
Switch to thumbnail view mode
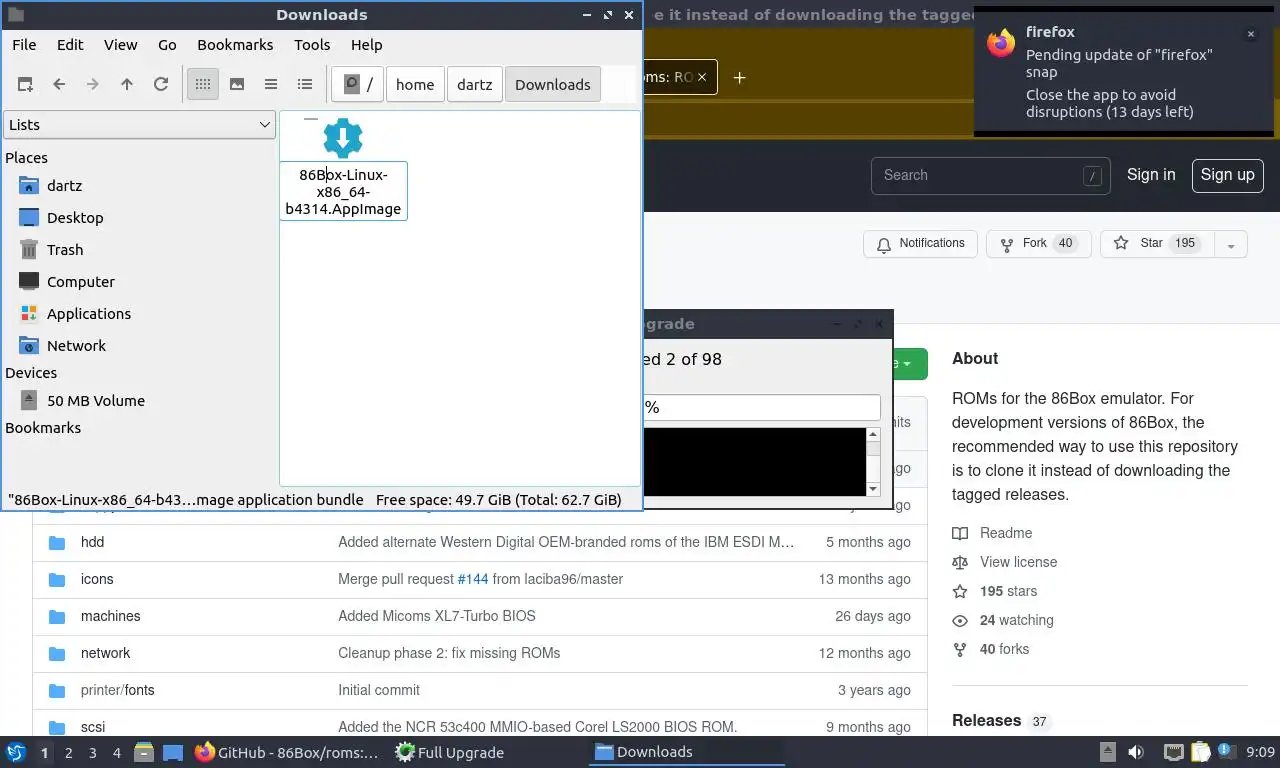(x=237, y=84)
